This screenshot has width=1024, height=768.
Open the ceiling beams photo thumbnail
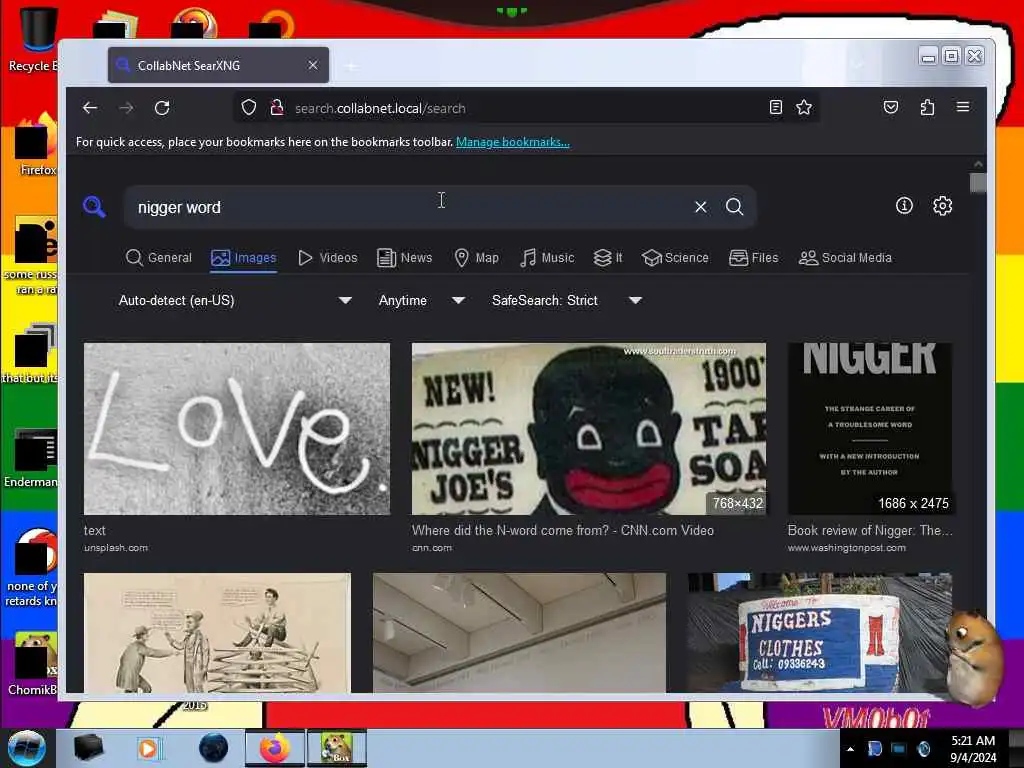coord(519,632)
